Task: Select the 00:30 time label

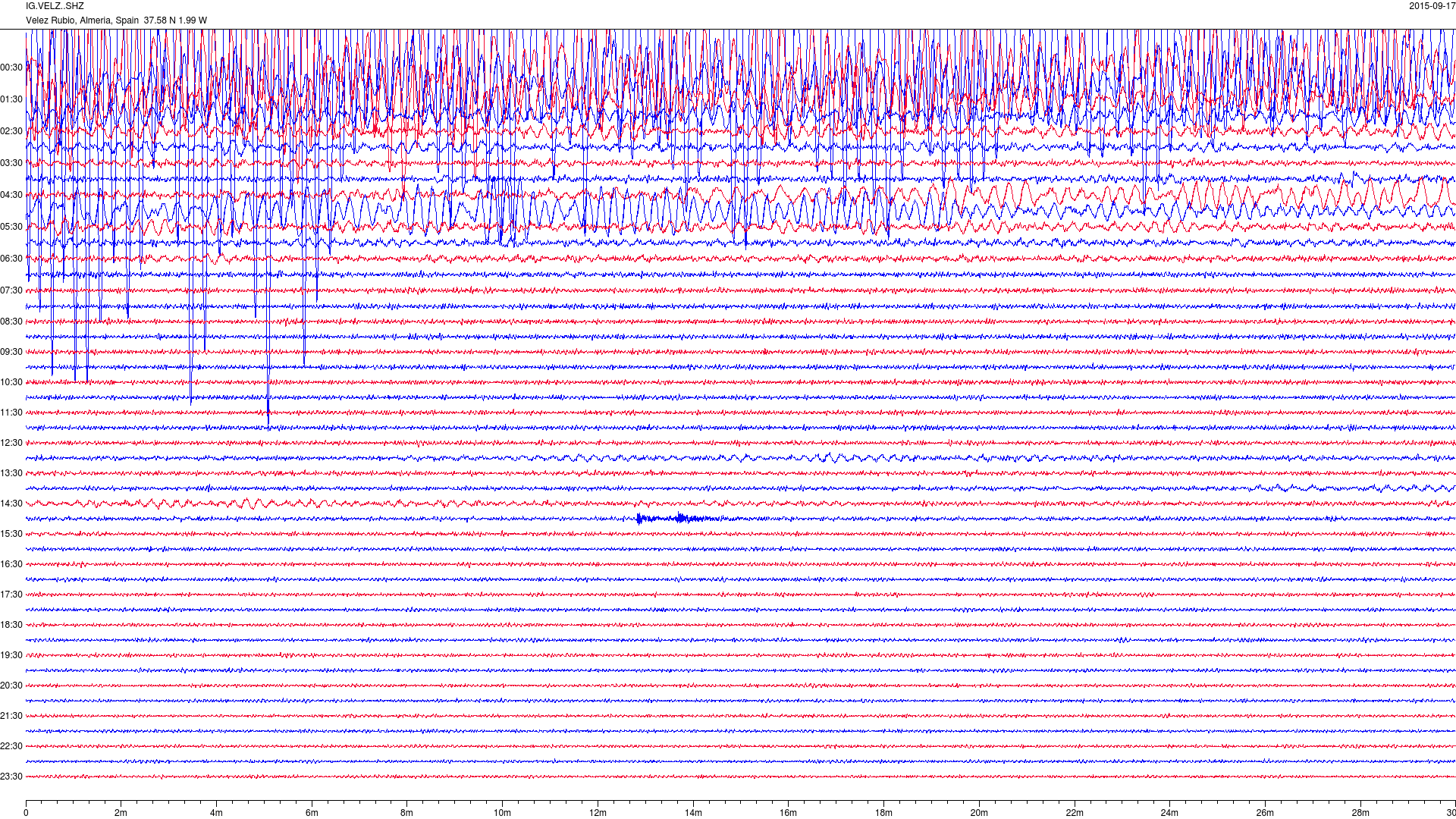Action: tap(11, 67)
